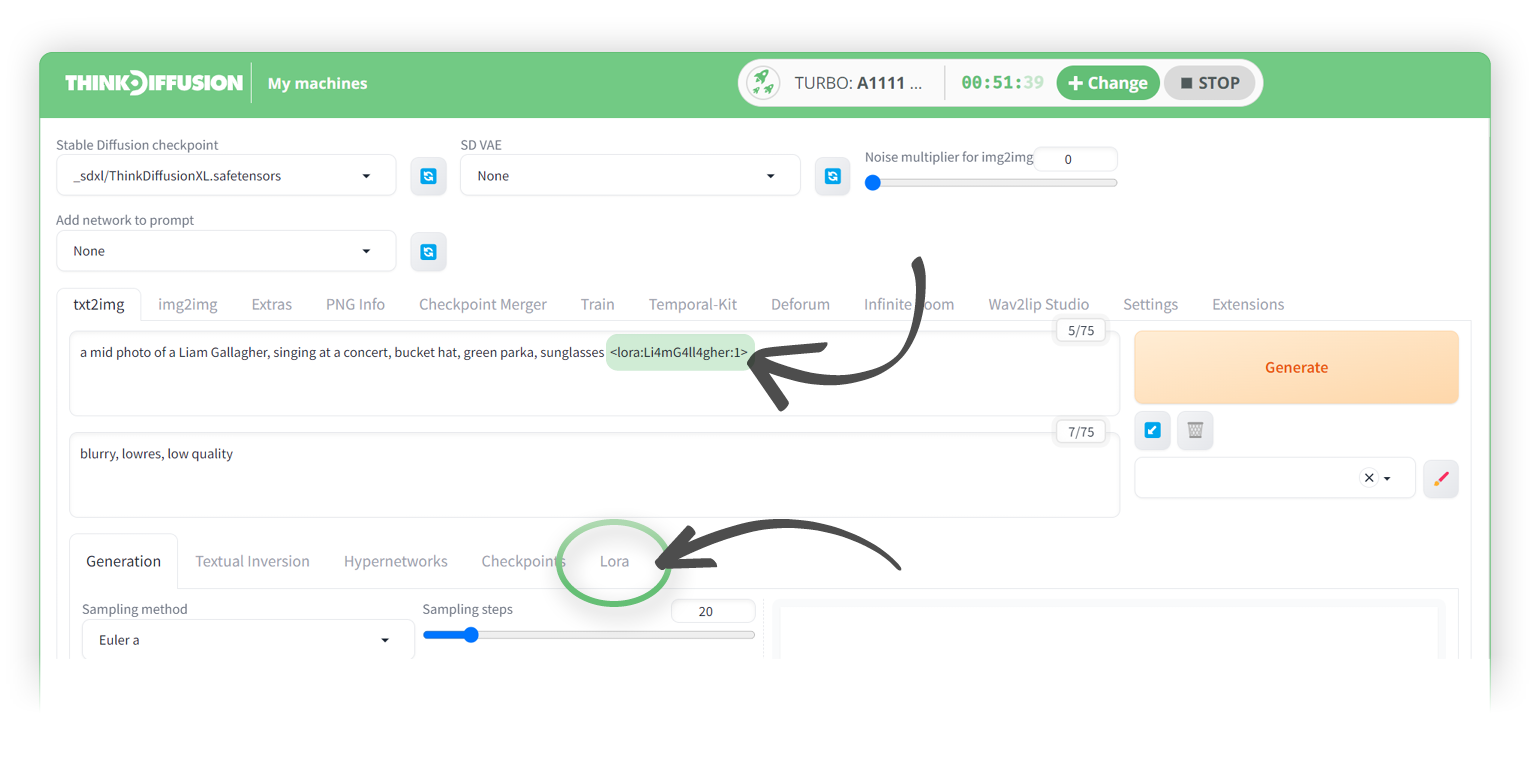Screen dimensions: 1530x780
Task: Open the Deforum tab
Action: point(800,304)
